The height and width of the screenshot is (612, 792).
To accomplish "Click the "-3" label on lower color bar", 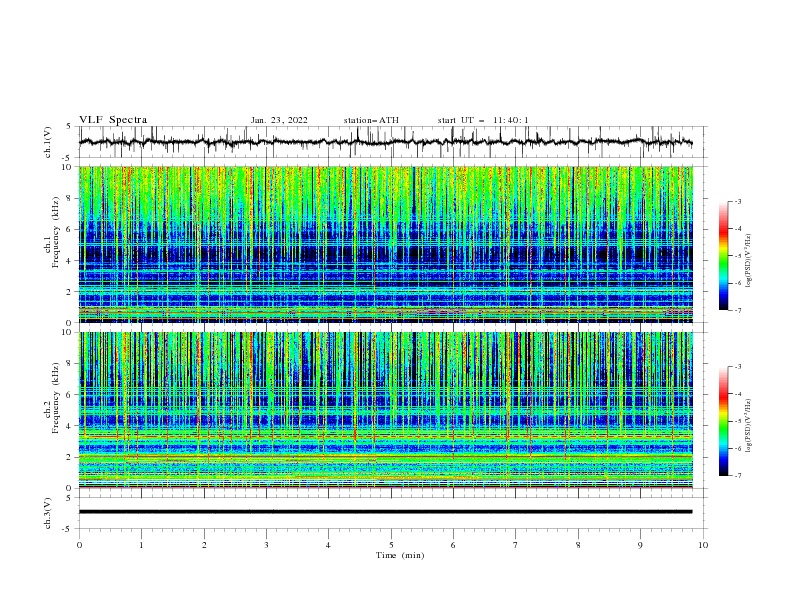I will pyautogui.click(x=737, y=367).
